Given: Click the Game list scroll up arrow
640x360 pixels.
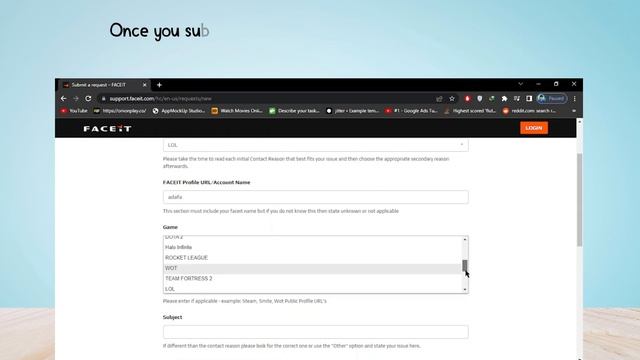Looking at the screenshot, I should [x=465, y=240].
